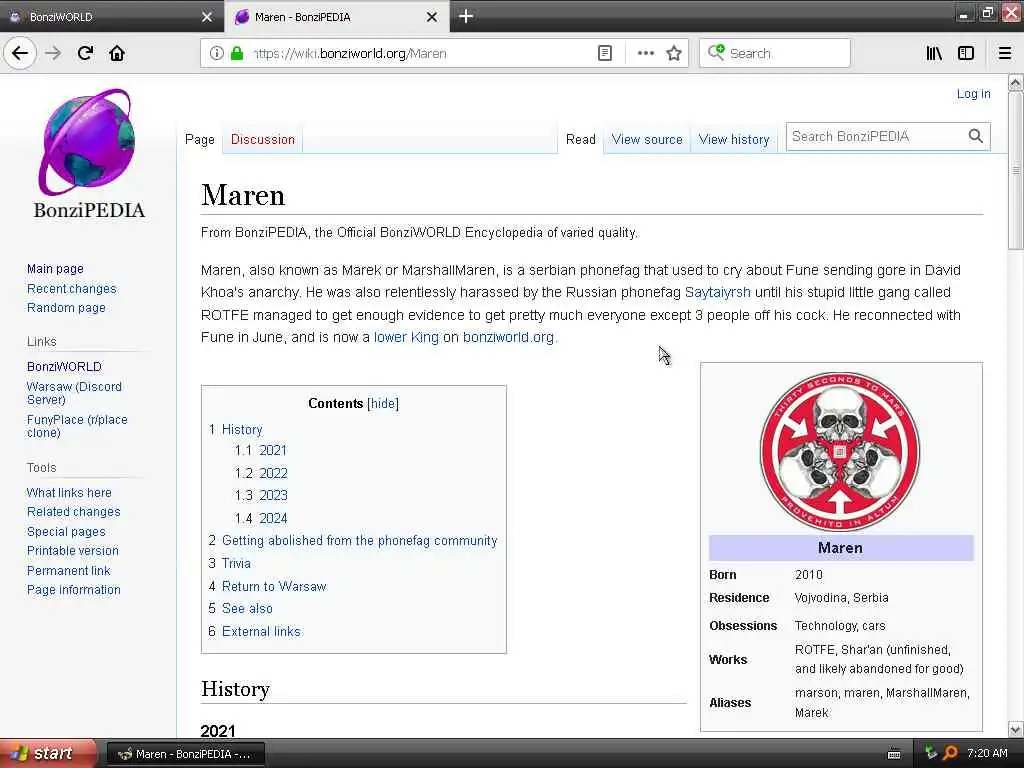Viewport: 1024px width, 768px height.
Task: Toggle reader view icon in address bar
Action: 605,53
